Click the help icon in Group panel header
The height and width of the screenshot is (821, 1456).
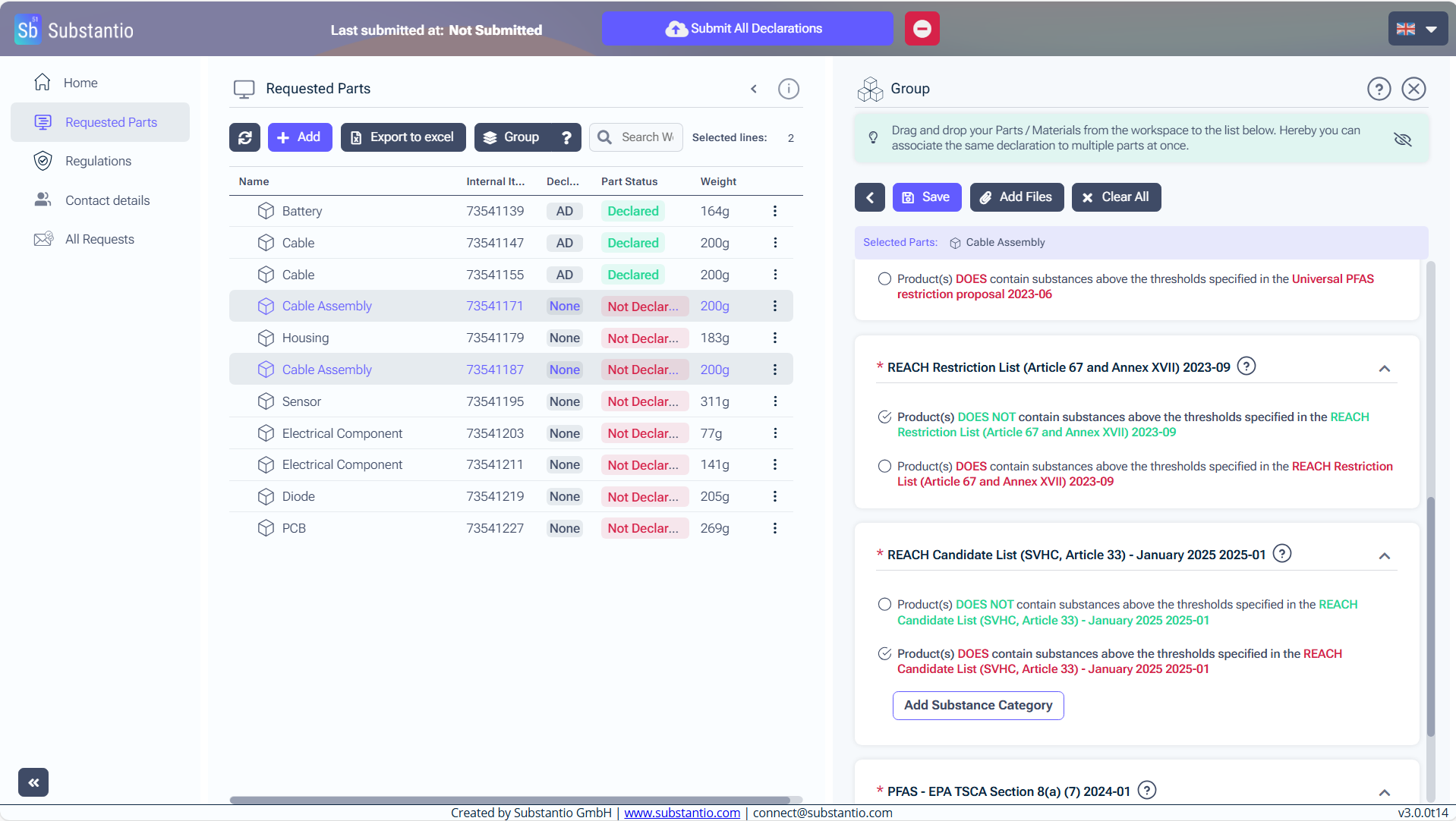click(1379, 89)
